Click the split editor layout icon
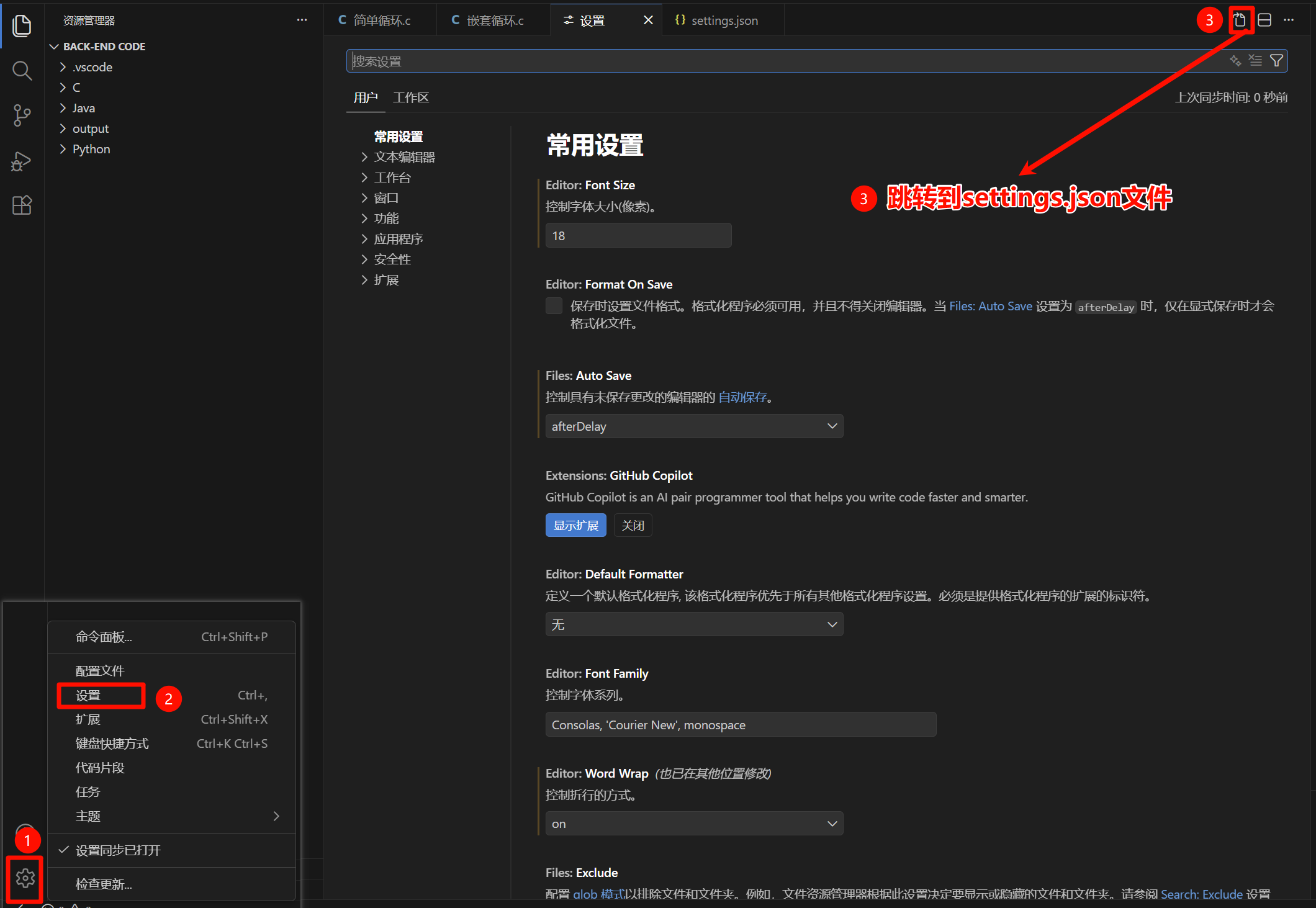 click(1264, 20)
